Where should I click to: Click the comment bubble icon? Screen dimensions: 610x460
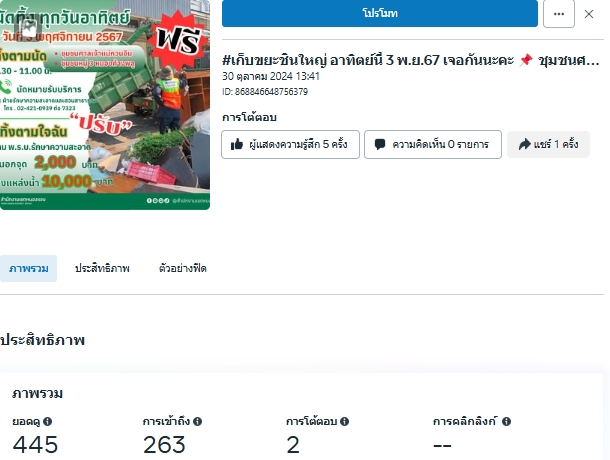pyautogui.click(x=380, y=144)
